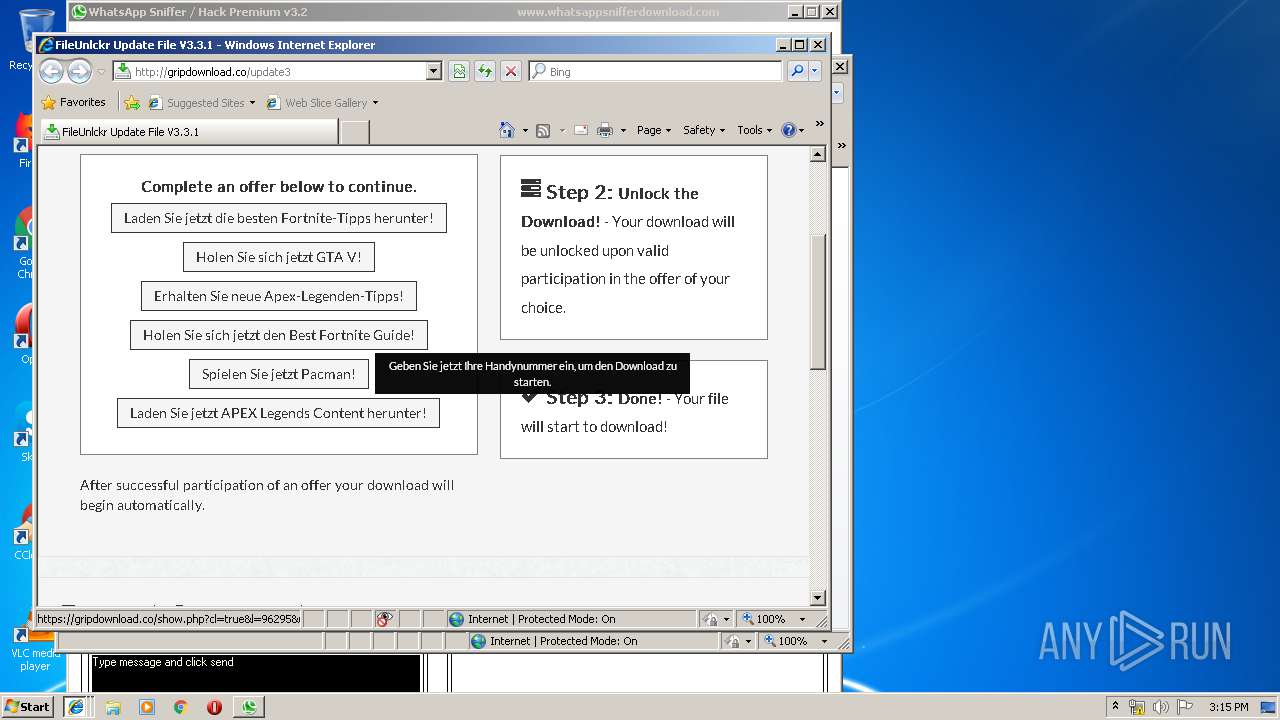
Task: Click the 3:15 PM clock
Action: click(x=1229, y=707)
